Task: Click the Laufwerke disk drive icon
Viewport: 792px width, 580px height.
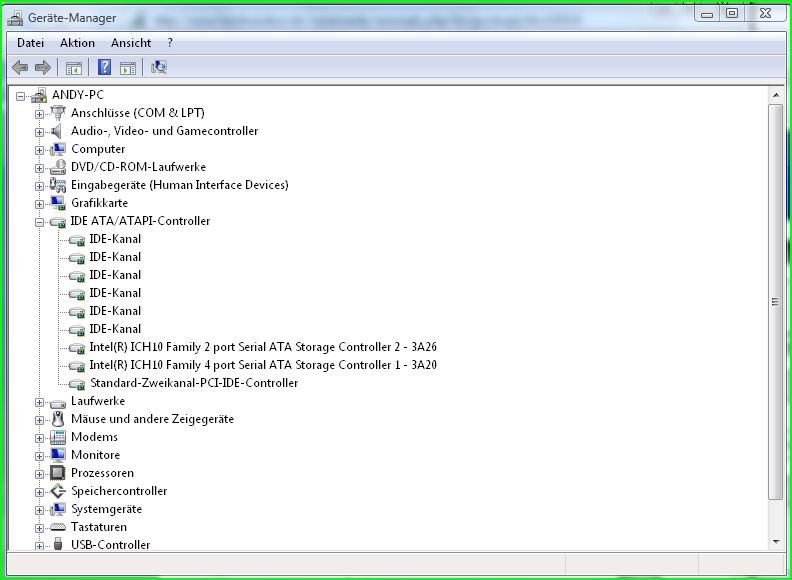Action: coord(58,403)
